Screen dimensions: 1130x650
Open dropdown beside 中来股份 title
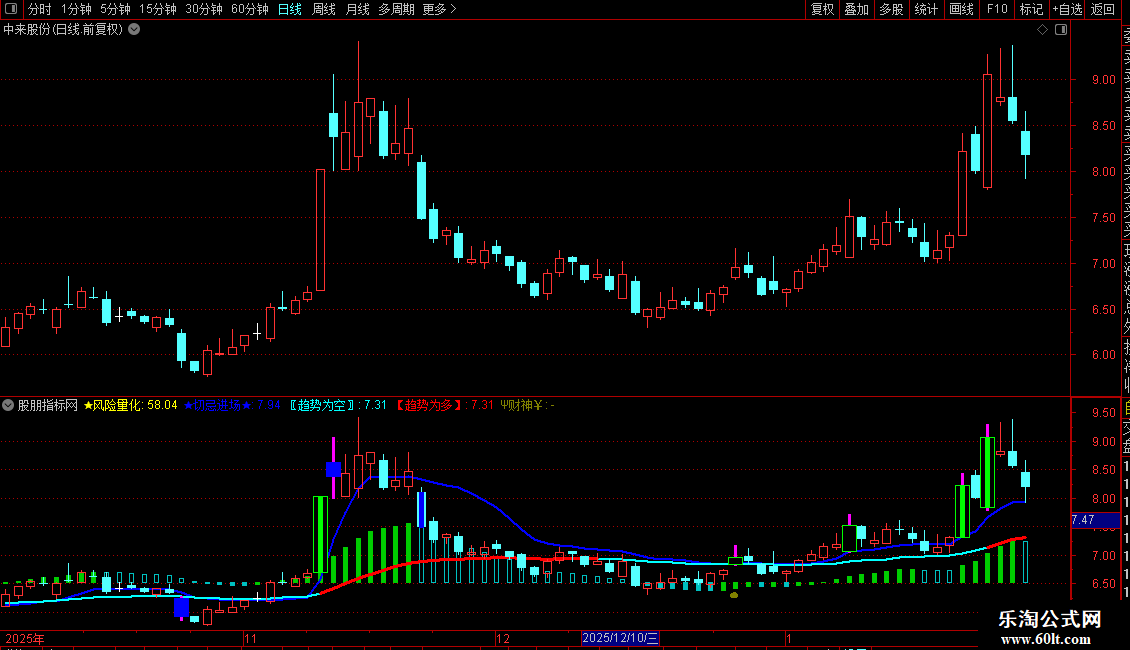134,30
